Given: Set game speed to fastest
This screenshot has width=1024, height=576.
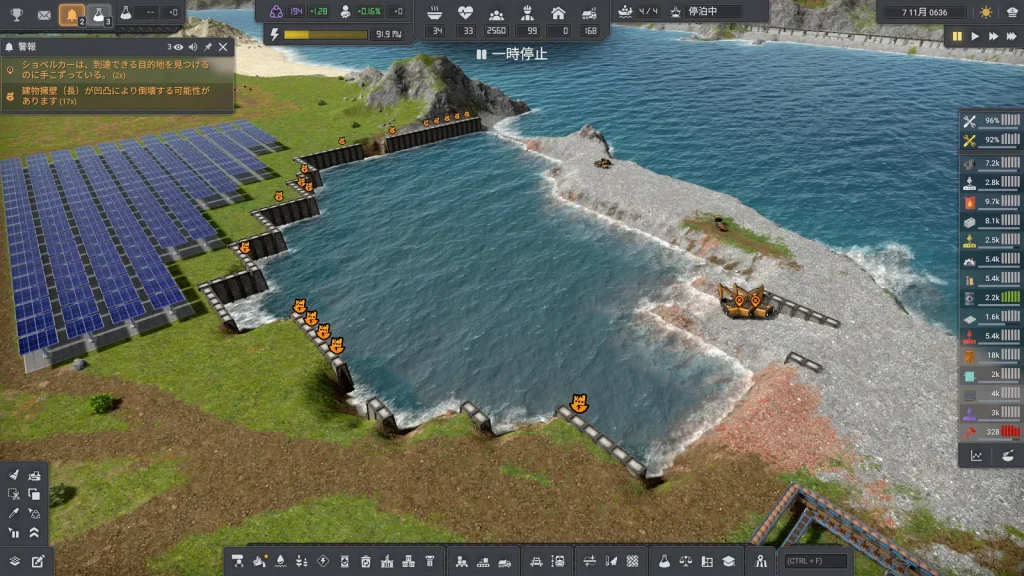Looking at the screenshot, I should click(x=1011, y=36).
